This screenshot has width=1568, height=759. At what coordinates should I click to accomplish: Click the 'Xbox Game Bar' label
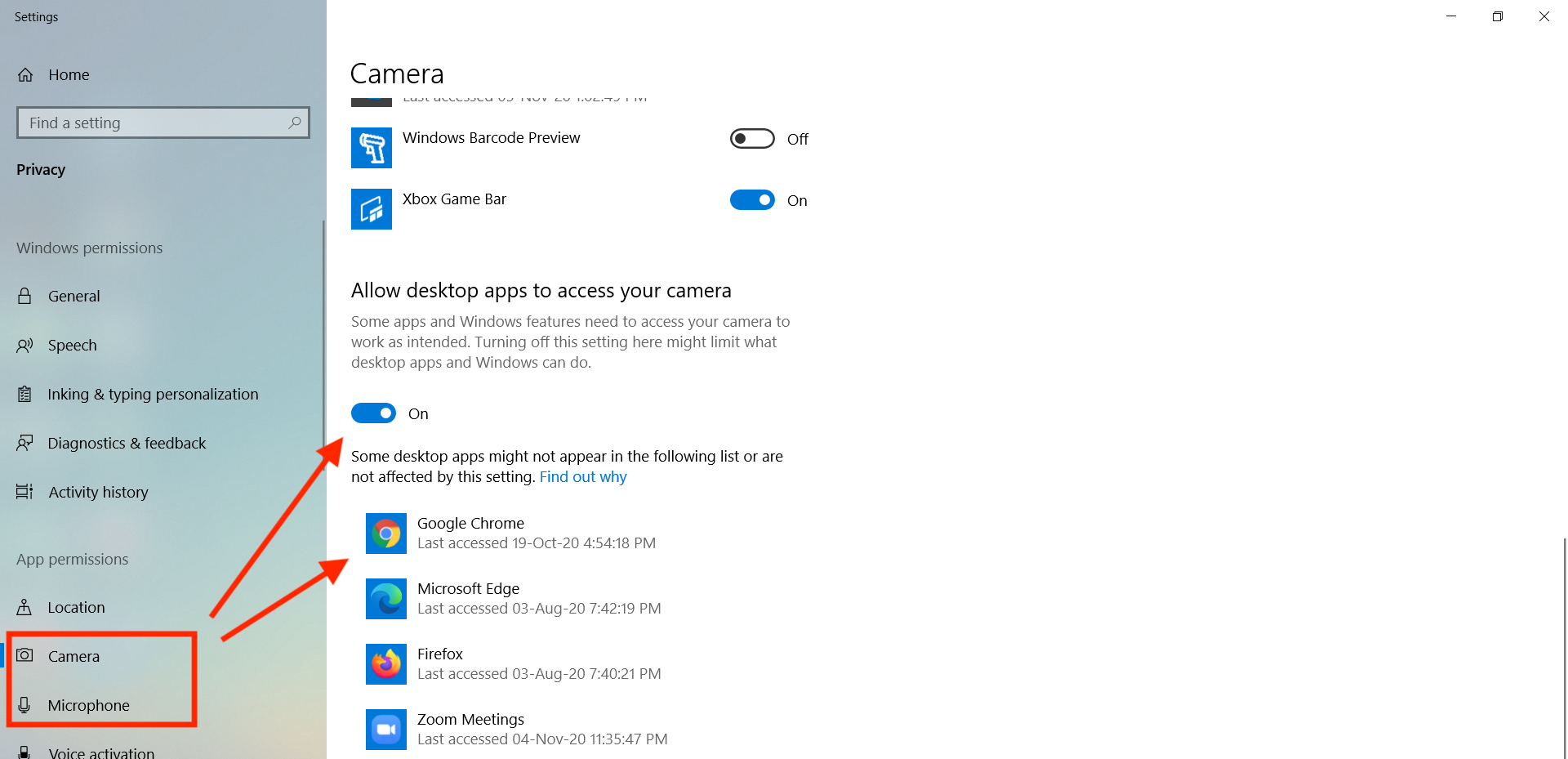coord(454,199)
